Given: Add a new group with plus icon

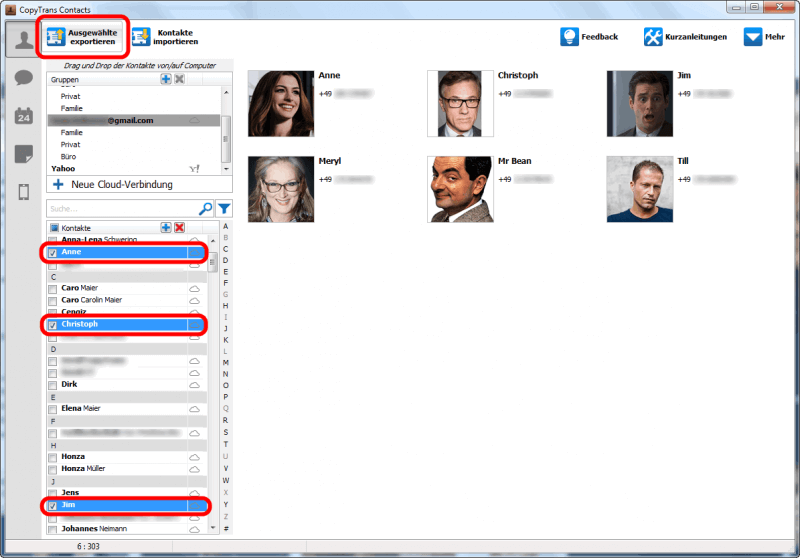Looking at the screenshot, I should click(166, 79).
